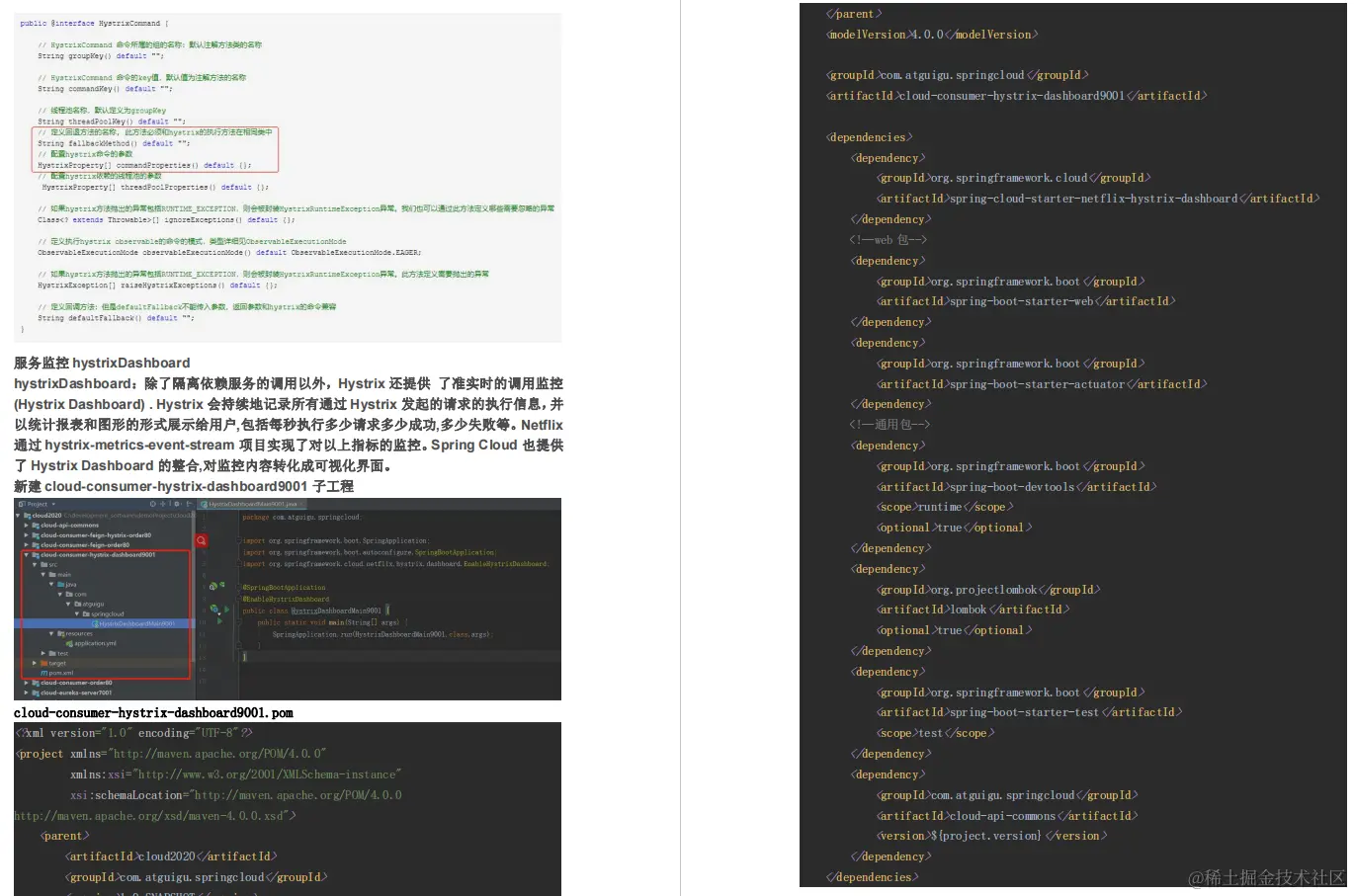The image size is (1354, 896).
Task: Click the Spring gutter icon near @SpringBootApplication
Action: [212, 585]
